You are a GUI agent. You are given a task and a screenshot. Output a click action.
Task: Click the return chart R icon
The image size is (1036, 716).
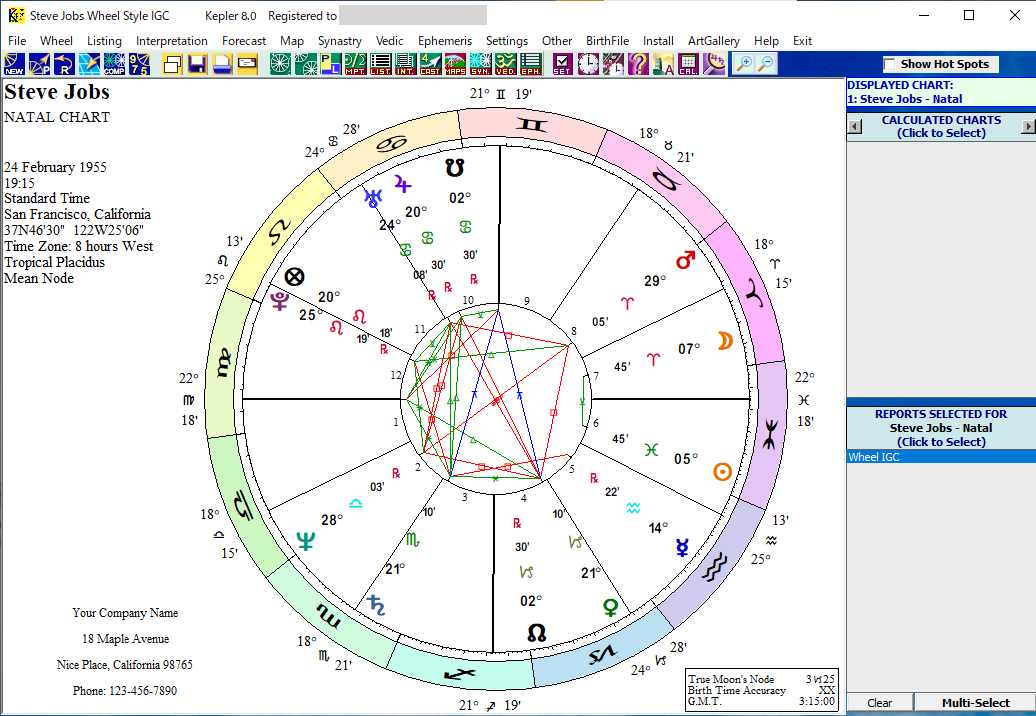64,64
